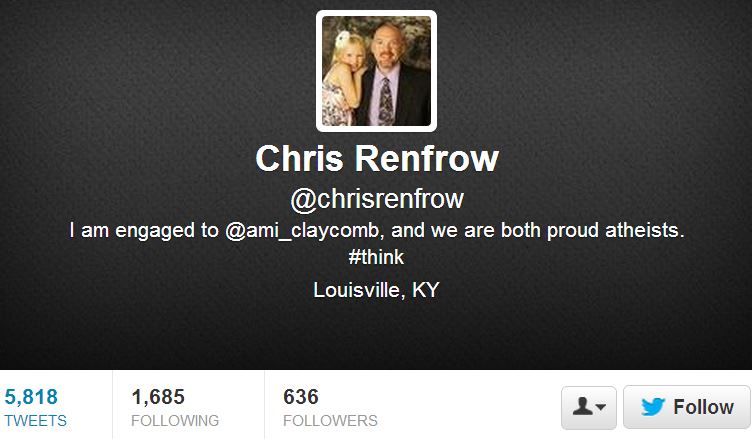The image size is (752, 439).
Task: Click the @chrisrenfrow handle
Action: (x=377, y=199)
